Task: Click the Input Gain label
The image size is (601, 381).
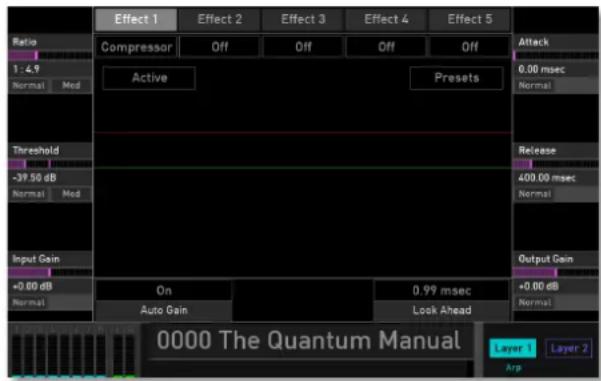Action: pos(36,259)
